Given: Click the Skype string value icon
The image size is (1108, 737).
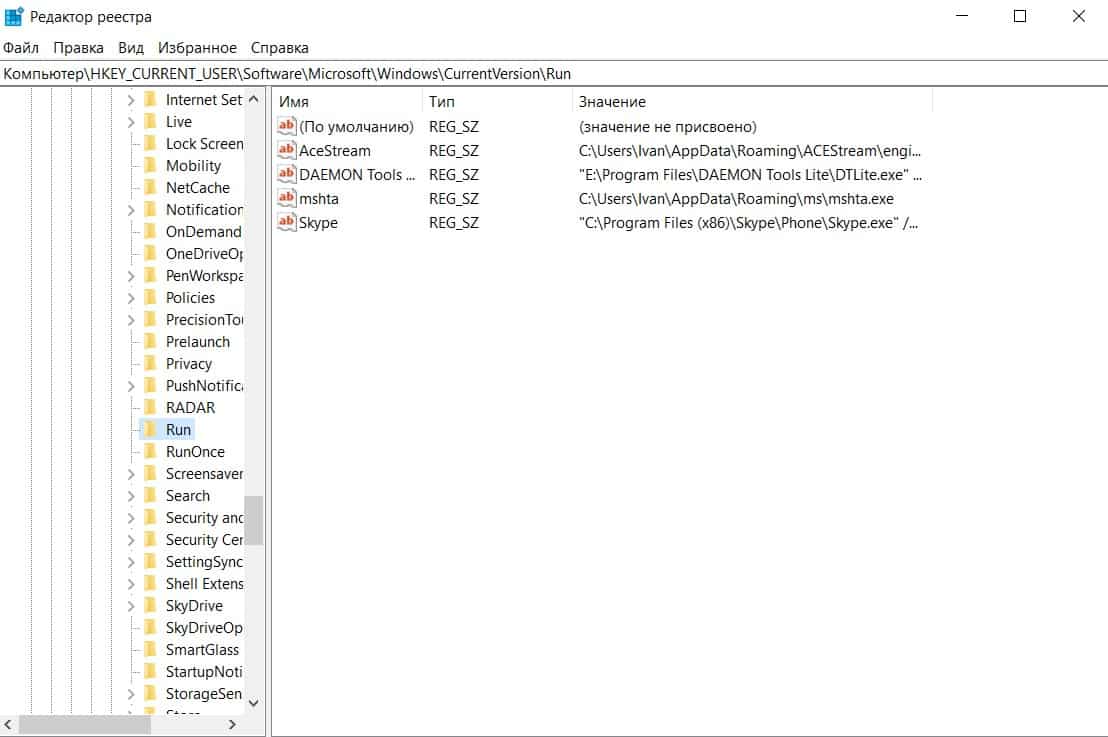Looking at the screenshot, I should [x=287, y=223].
